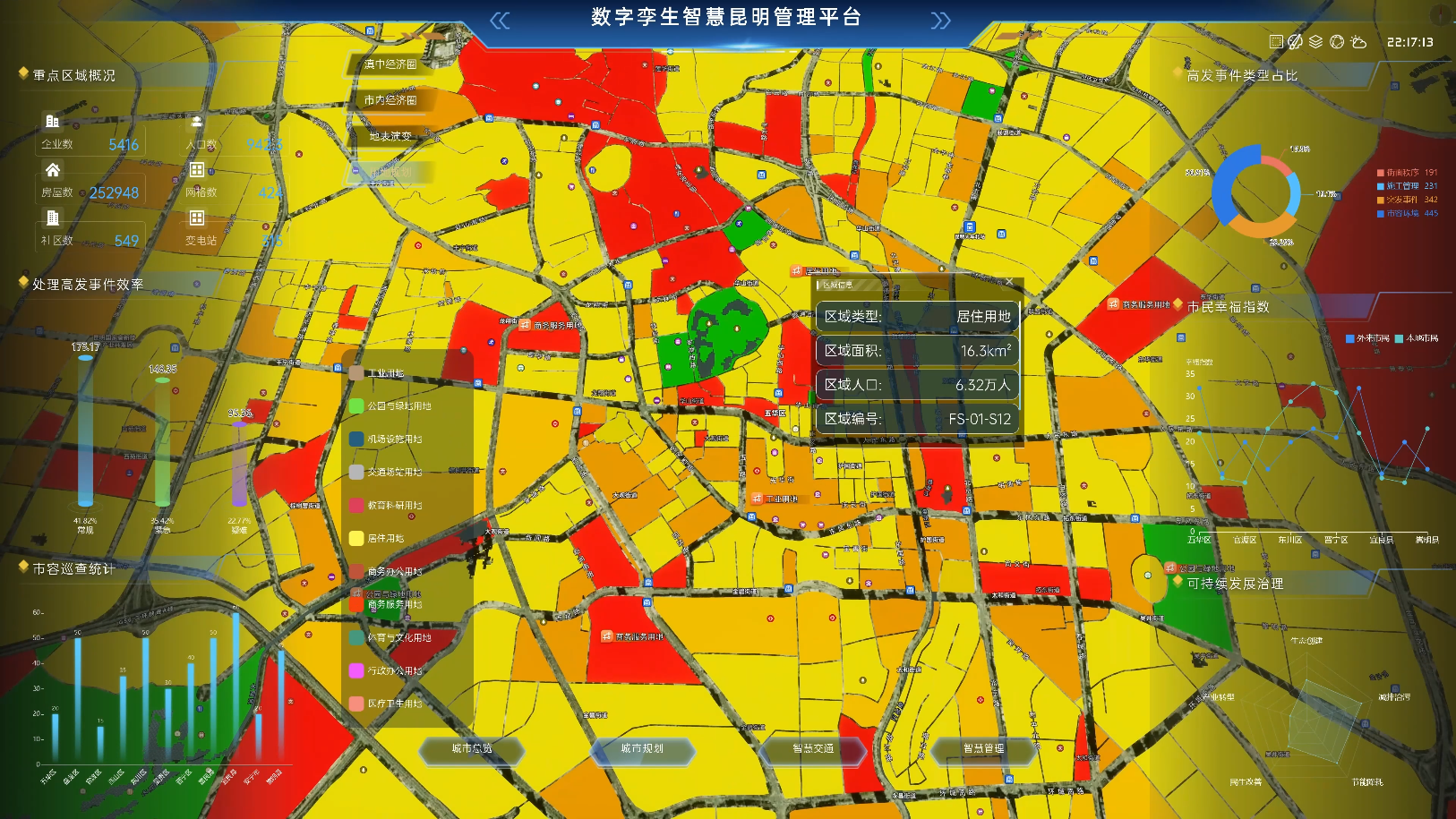Click the 商务服务用地 marker beside 市民幸福指数
This screenshot has width=1456, height=819.
tap(1113, 304)
